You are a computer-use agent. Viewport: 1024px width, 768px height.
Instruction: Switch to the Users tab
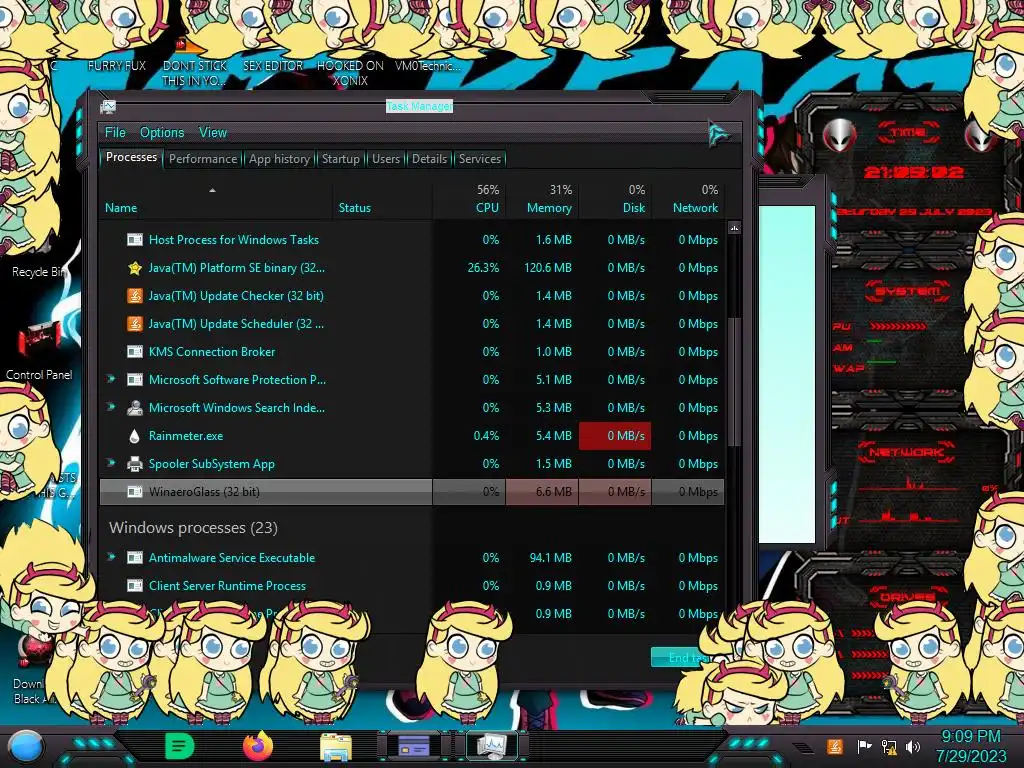(x=386, y=159)
